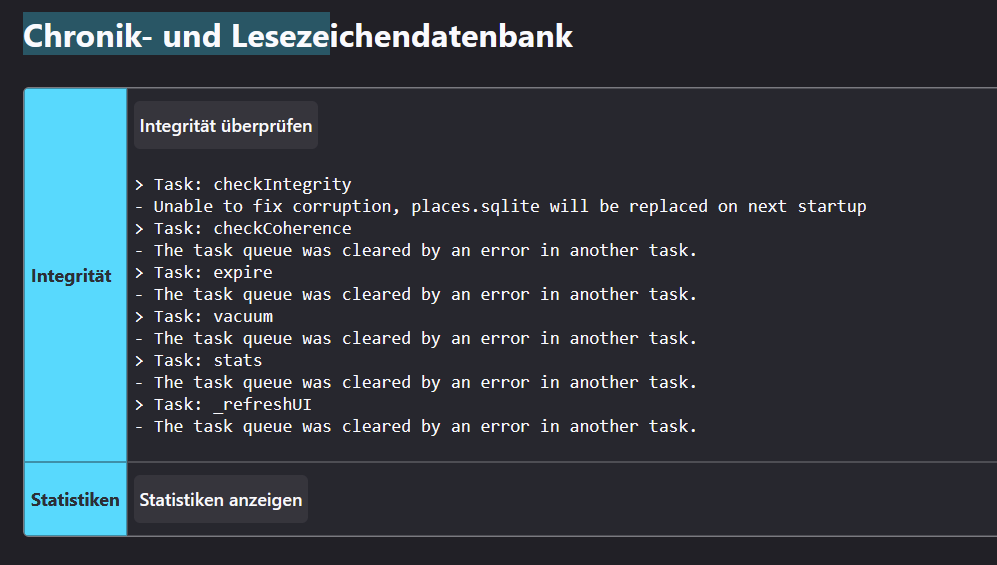Click the Task: vacuum log line
The image size is (997, 565).
[x=203, y=317]
